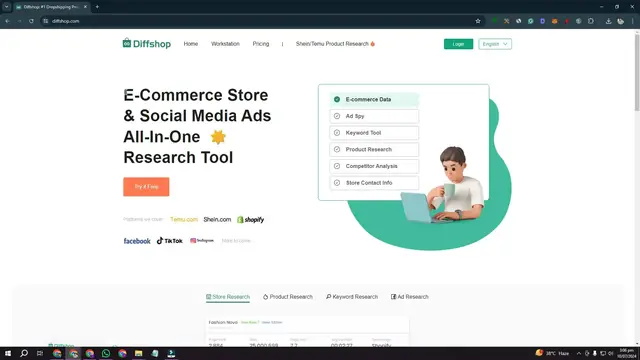Click the diffshop.com address bar
Image resolution: width=640 pixels, height=360 pixels.
tap(261, 21)
